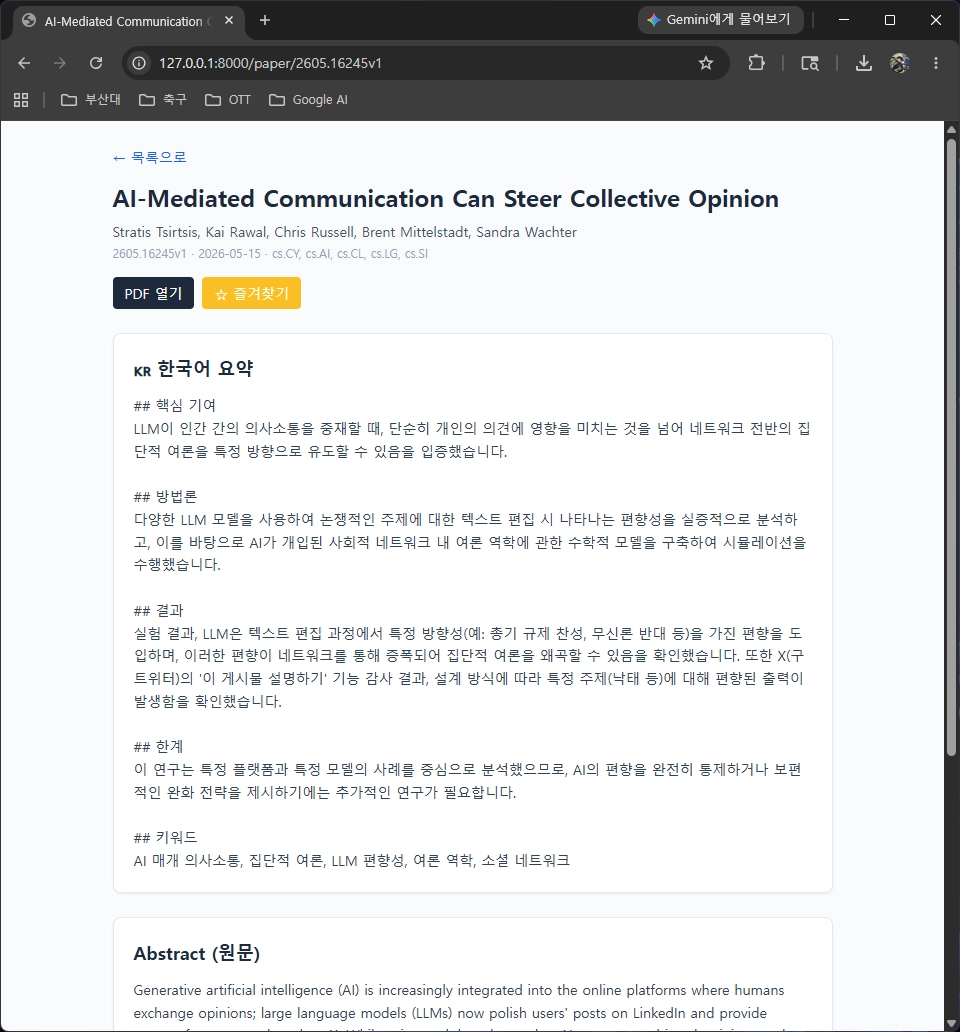Click the Gemini에게 물어보기 button

(x=720, y=20)
